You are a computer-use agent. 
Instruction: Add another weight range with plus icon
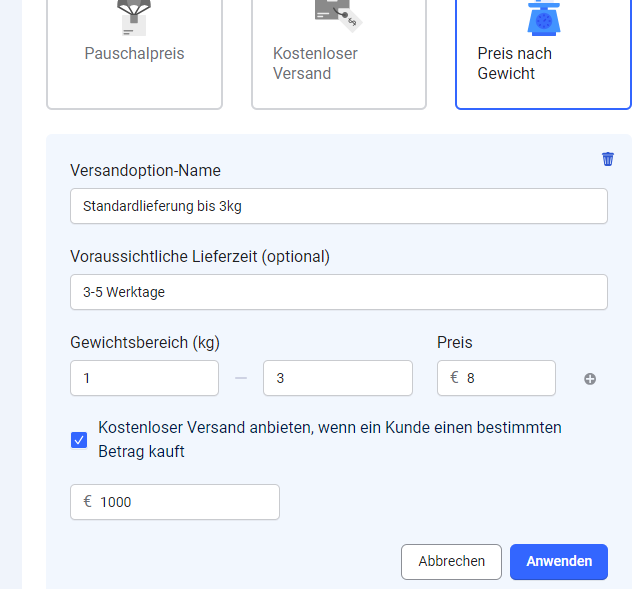[590, 379]
